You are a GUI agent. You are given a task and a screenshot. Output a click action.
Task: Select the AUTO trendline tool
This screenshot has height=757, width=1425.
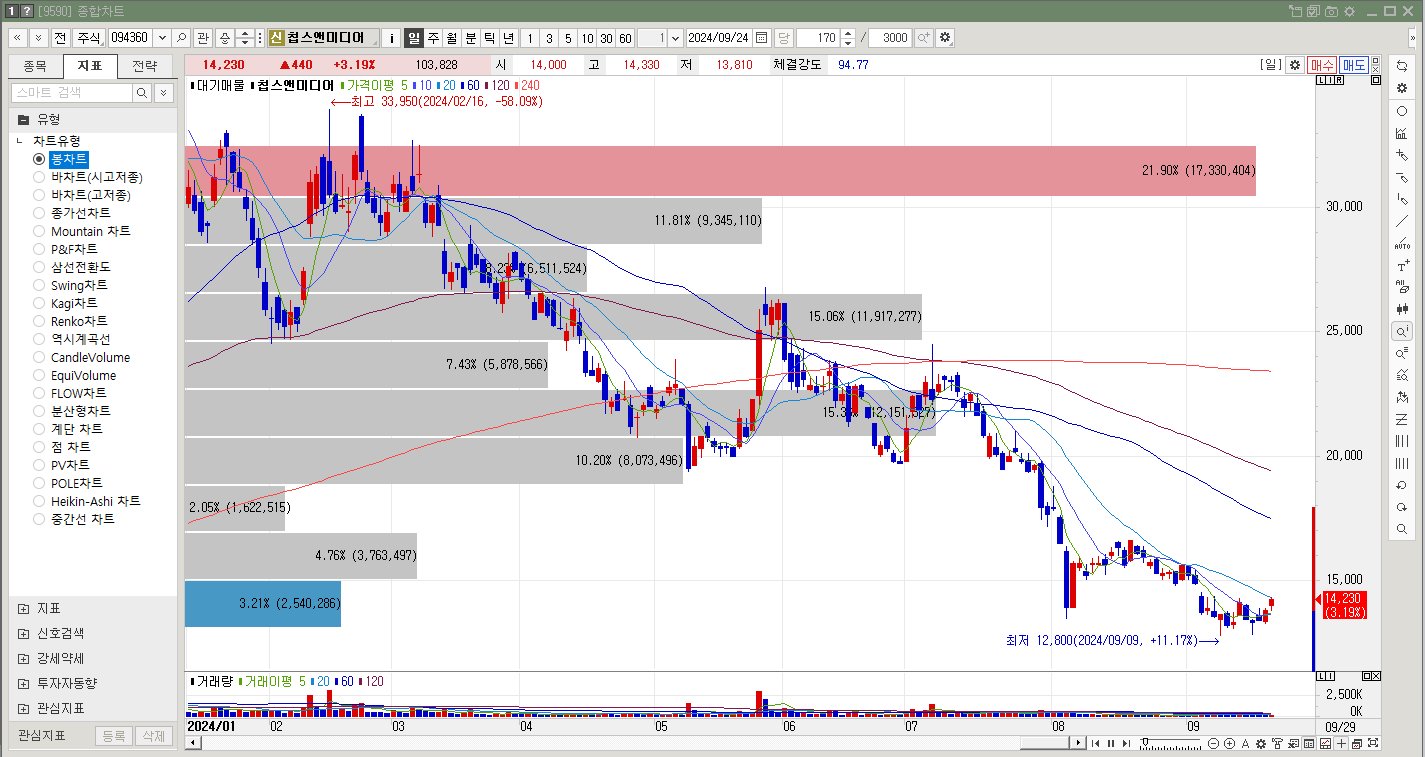click(x=1402, y=243)
